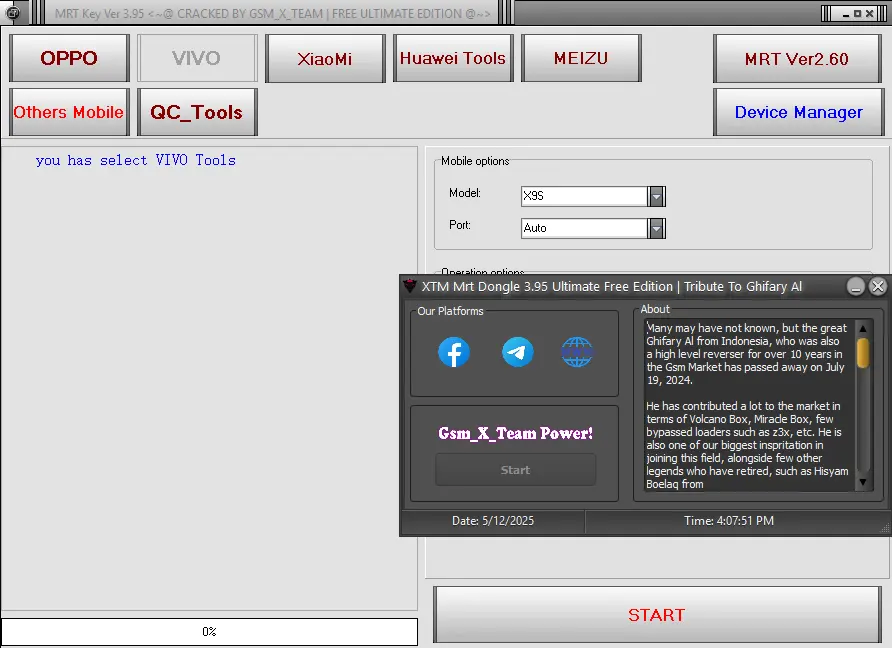The image size is (892, 648).
Task: Open Huawei Tools section
Action: pyautogui.click(x=453, y=58)
